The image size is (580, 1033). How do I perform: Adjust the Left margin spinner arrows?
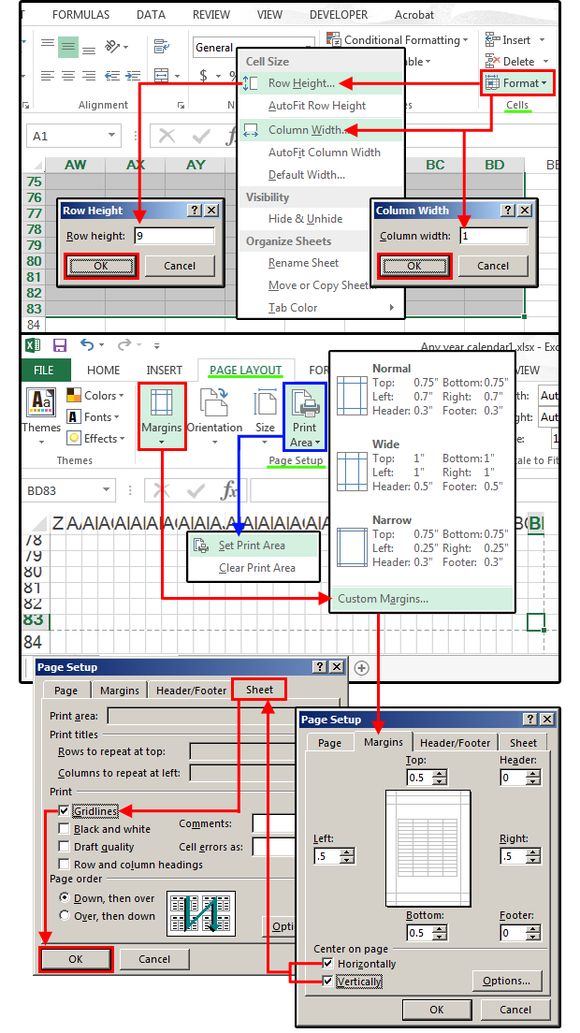pyautogui.click(x=347, y=856)
